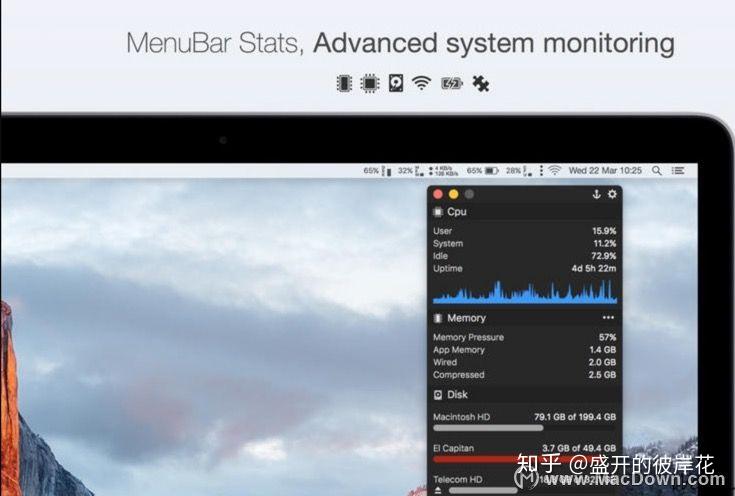The image size is (735, 496).
Task: Click the Wed 22 Mar 10:25 clock
Action: click(x=605, y=171)
